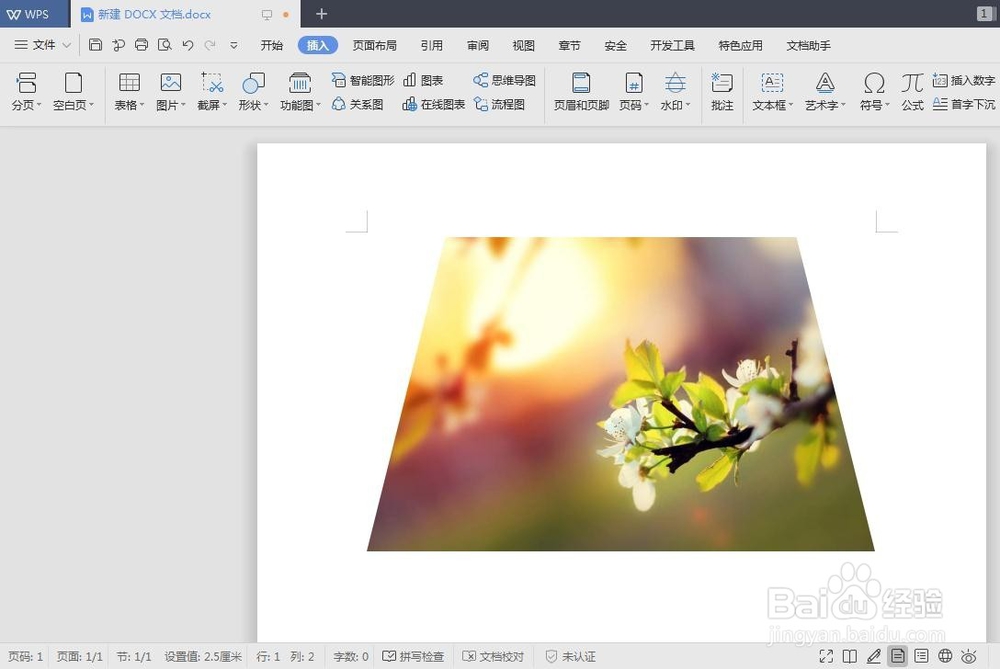Expand the 水印 dropdown arrow
Screen dimensions: 1000x669
coord(688,105)
